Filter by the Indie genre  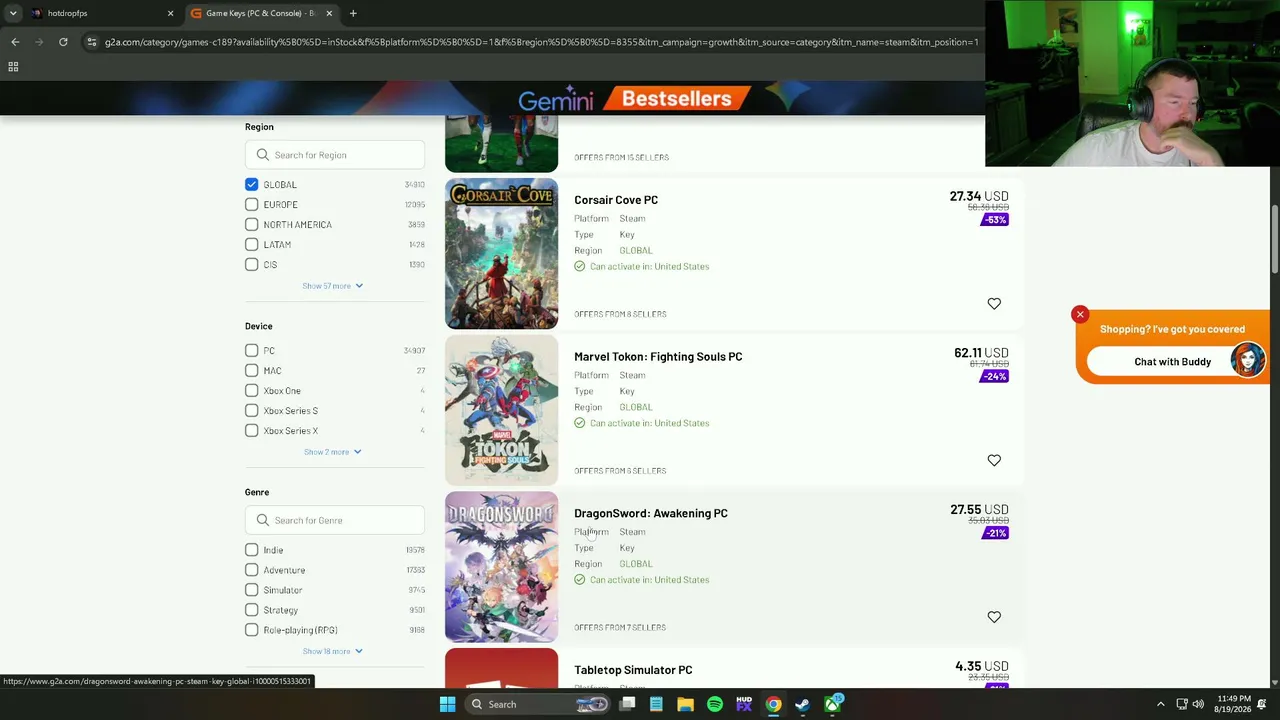point(252,550)
